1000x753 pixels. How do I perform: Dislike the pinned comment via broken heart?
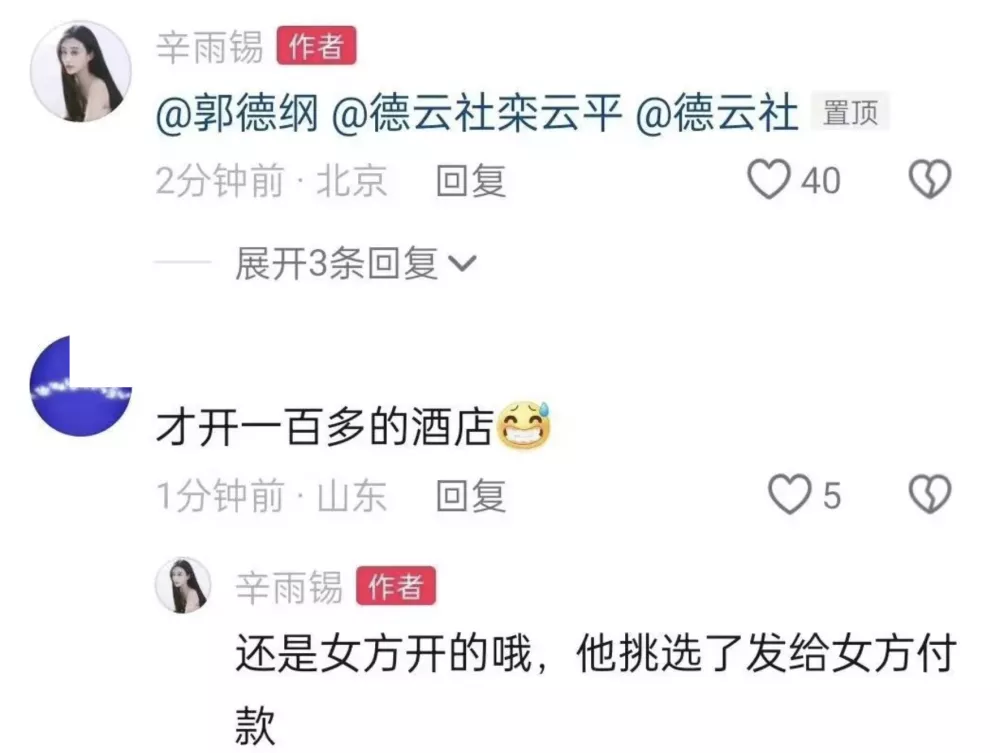coord(929,179)
